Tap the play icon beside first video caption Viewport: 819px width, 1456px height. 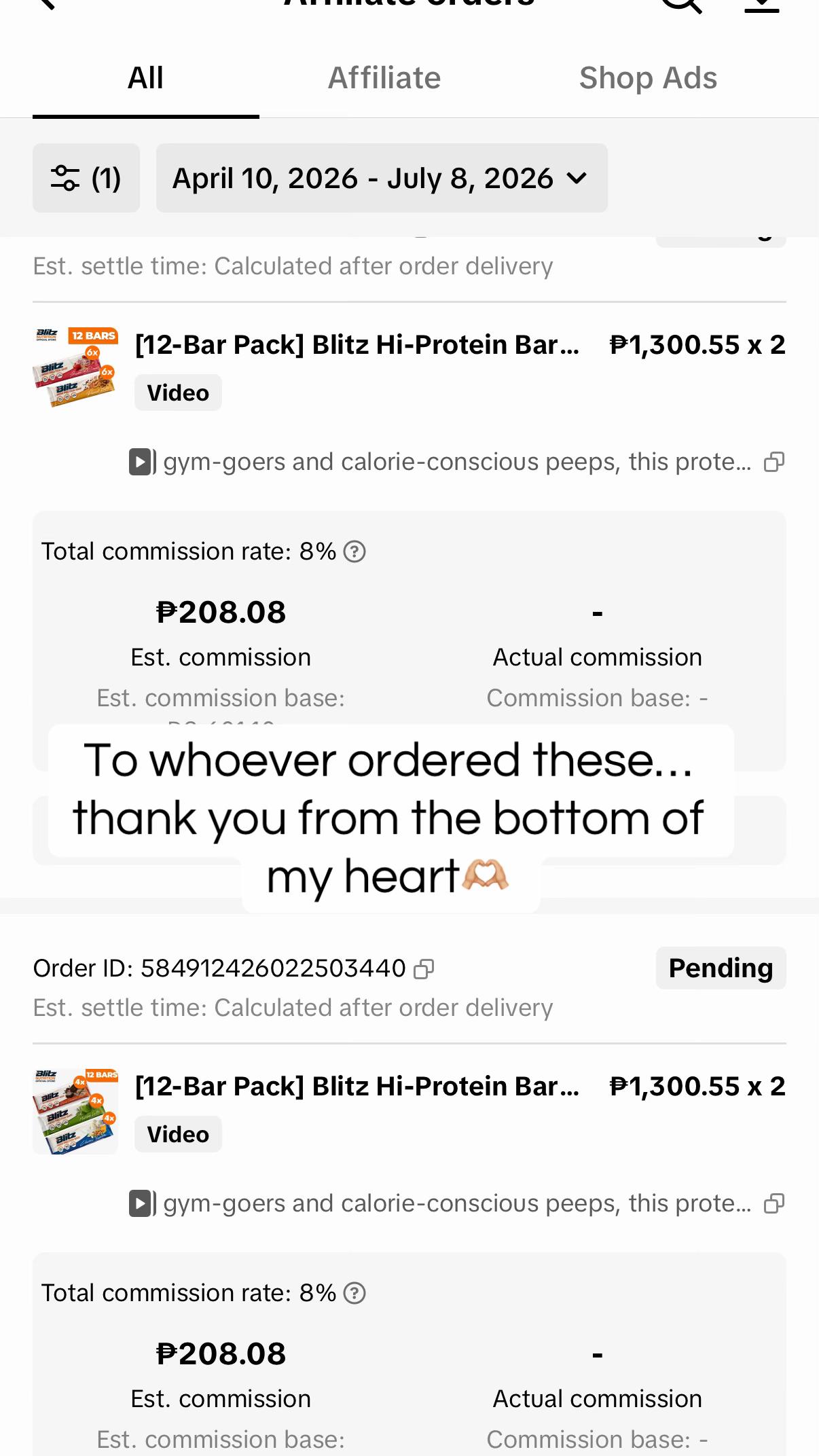[x=142, y=462]
